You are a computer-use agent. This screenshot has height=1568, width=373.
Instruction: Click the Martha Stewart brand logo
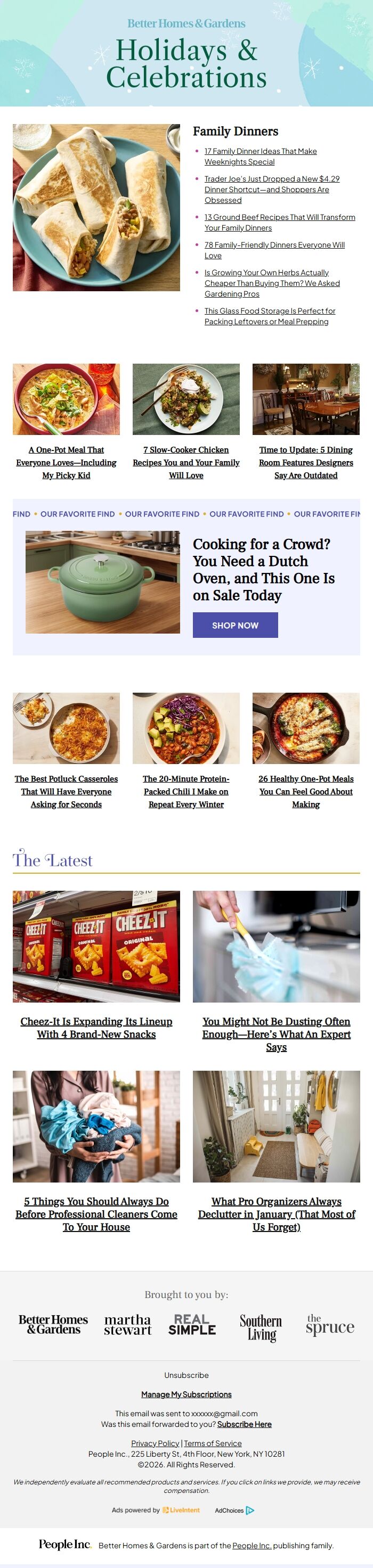click(127, 1325)
